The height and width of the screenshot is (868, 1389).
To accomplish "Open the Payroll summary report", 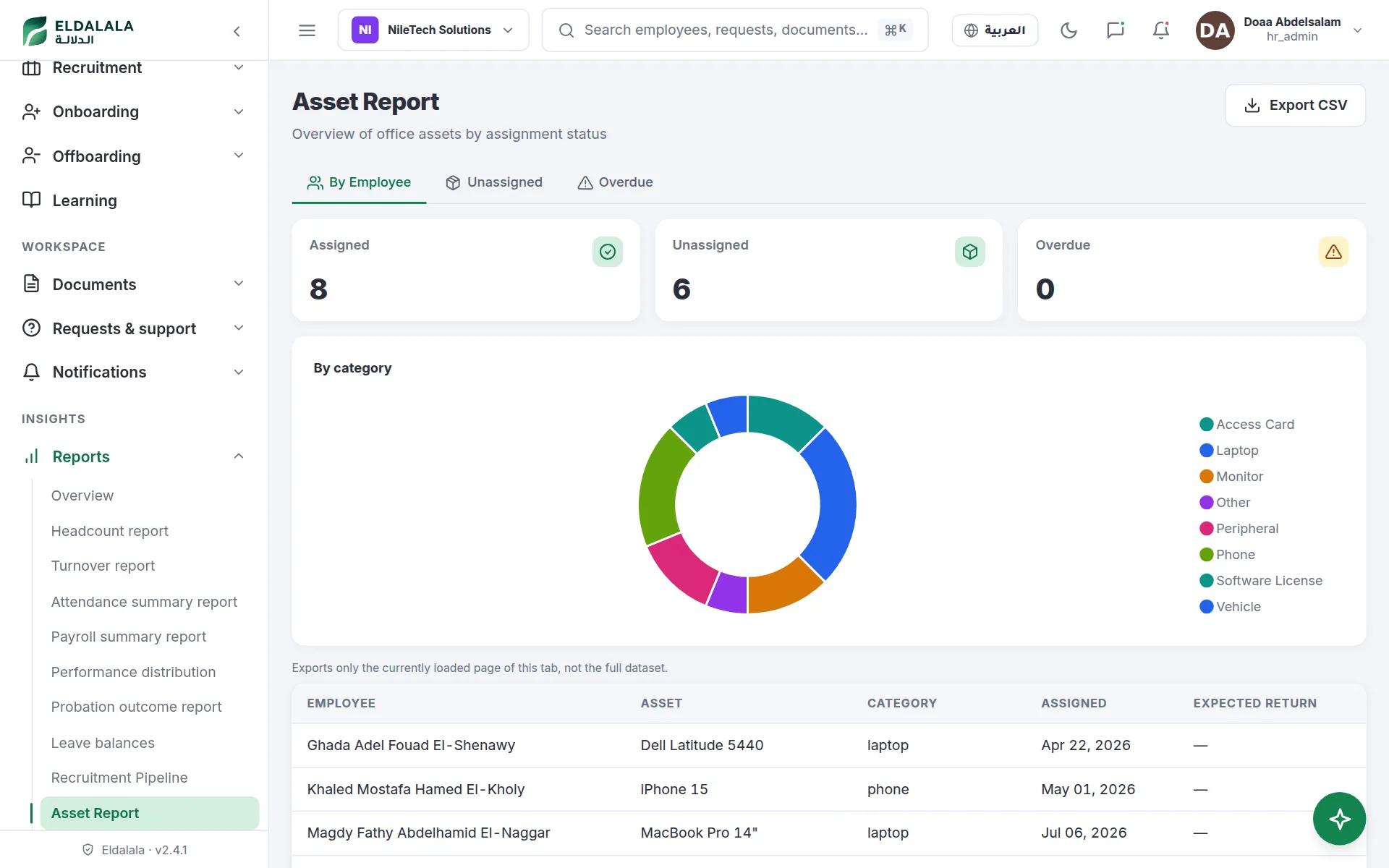I will point(128,637).
